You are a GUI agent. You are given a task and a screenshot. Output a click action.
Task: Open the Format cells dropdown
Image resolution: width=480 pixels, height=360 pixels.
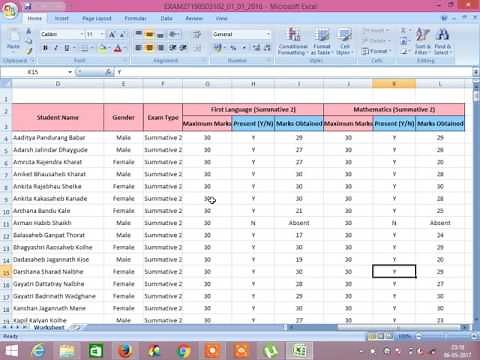click(x=376, y=51)
